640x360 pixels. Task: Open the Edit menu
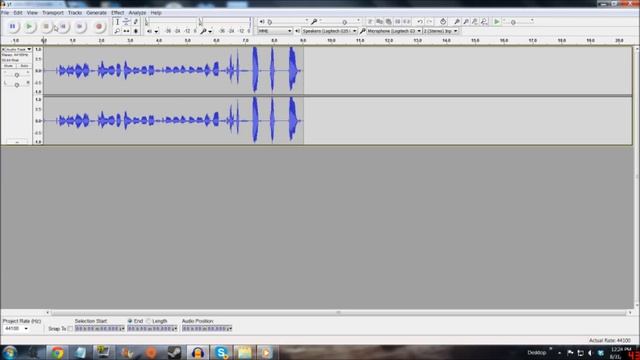18,13
